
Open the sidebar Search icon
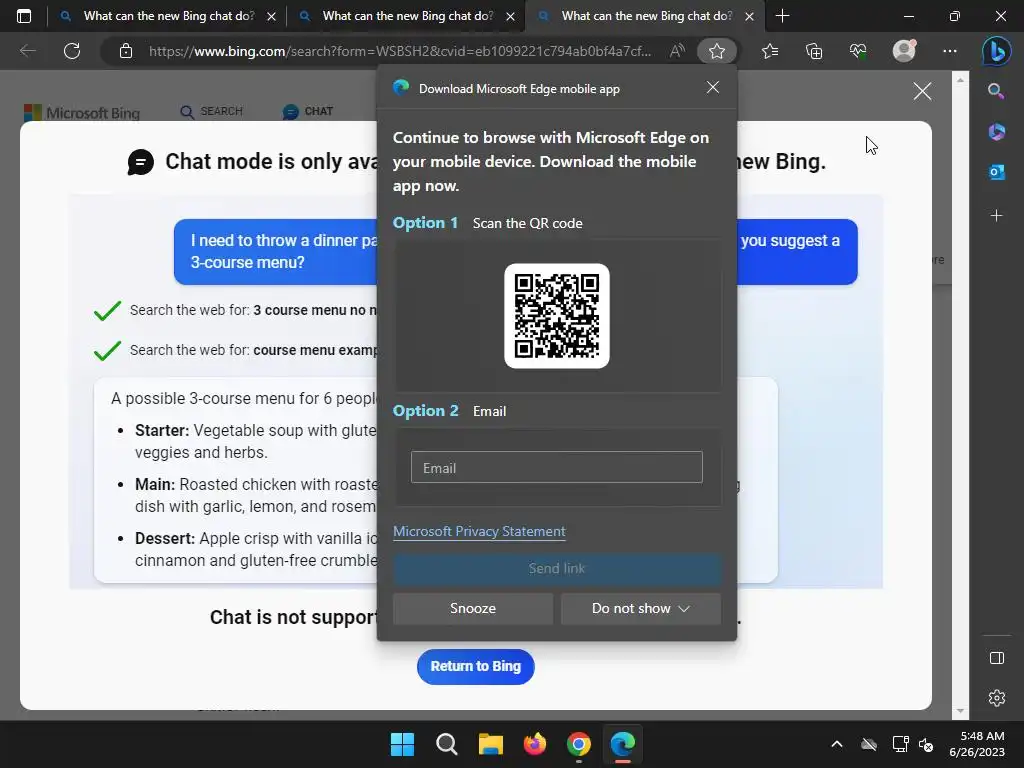(996, 91)
